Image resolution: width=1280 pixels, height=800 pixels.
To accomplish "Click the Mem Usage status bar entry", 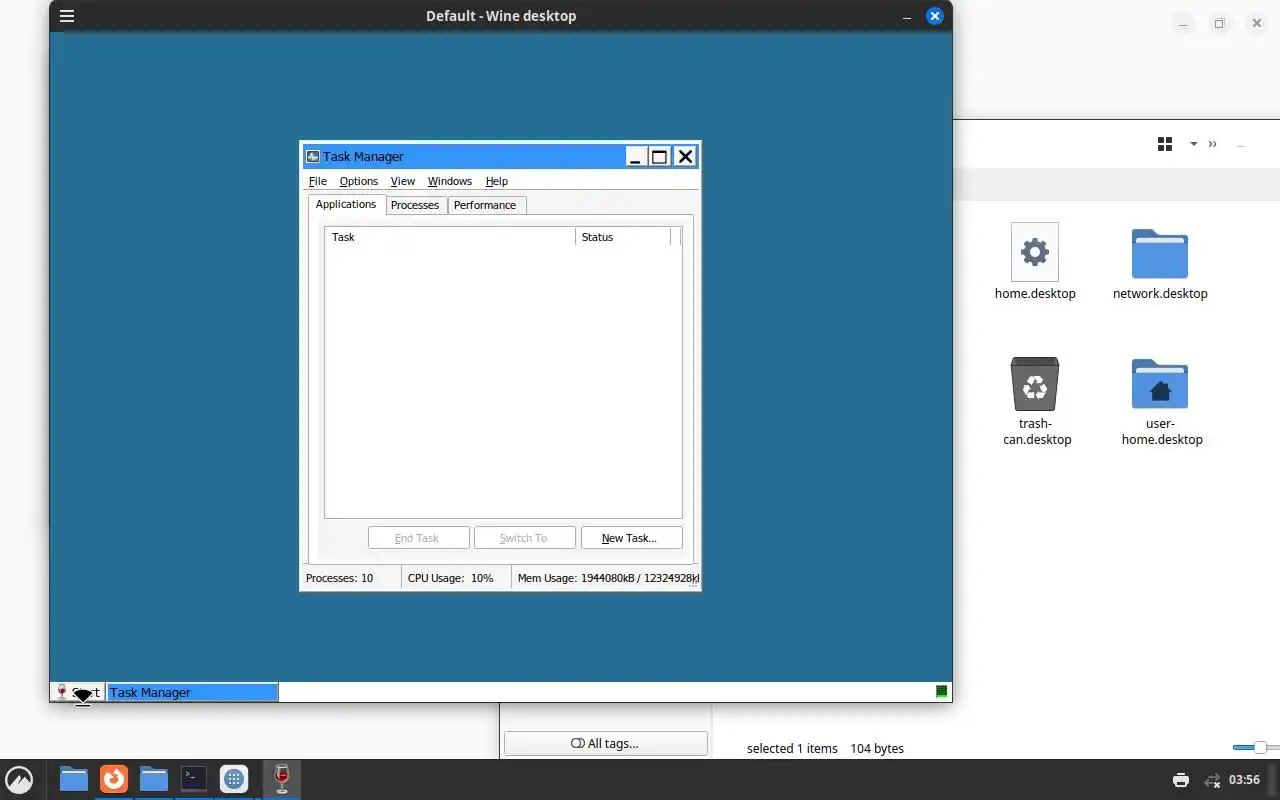I will pyautogui.click(x=607, y=578).
